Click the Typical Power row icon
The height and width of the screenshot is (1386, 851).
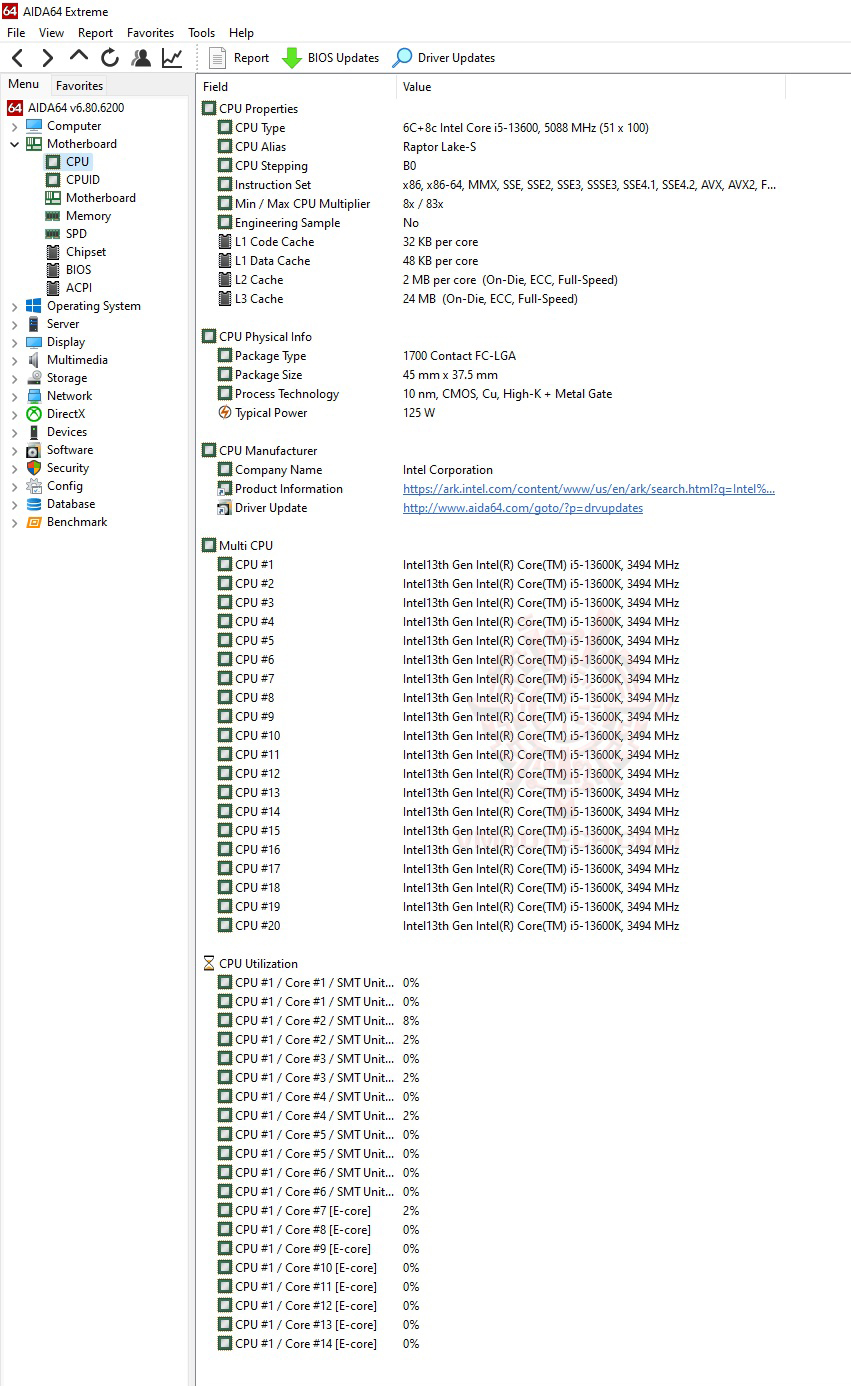(225, 413)
